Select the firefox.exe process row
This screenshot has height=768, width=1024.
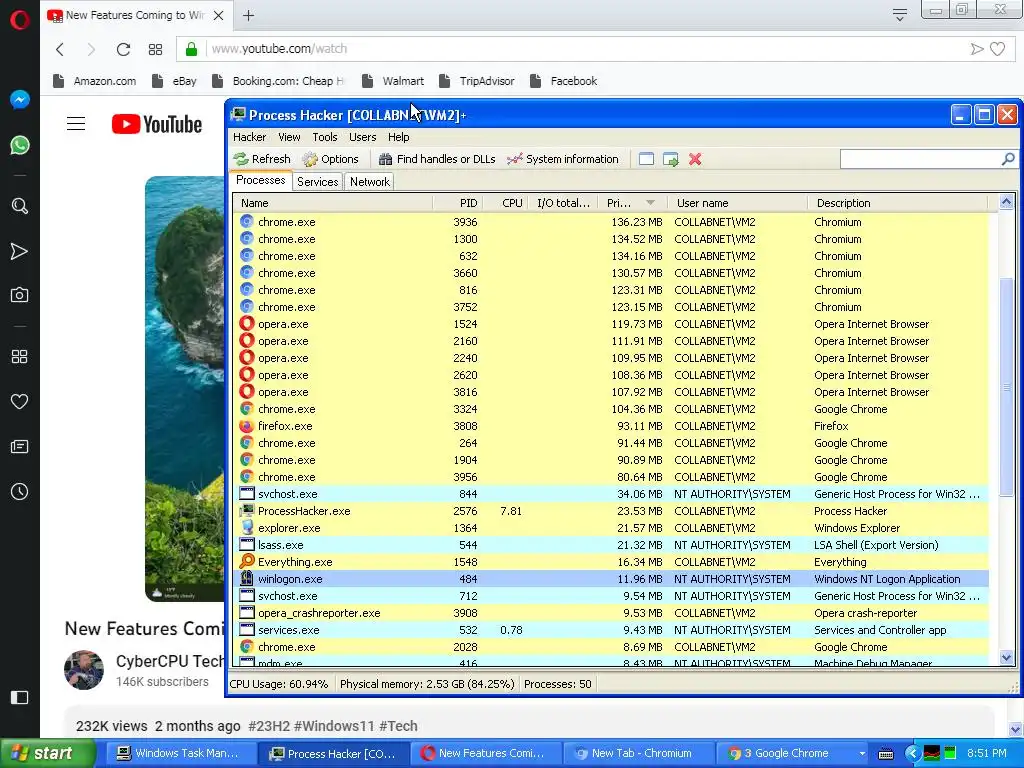click(x=611, y=426)
